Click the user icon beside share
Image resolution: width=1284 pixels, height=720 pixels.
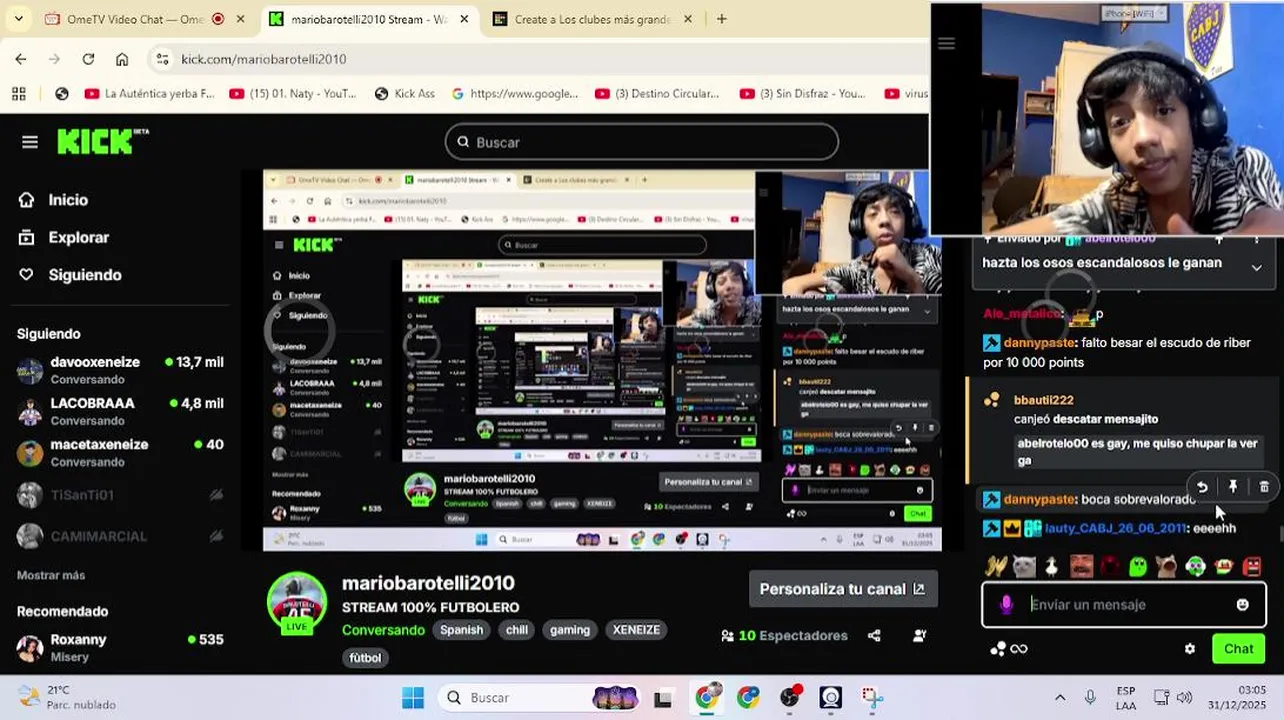pos(919,635)
